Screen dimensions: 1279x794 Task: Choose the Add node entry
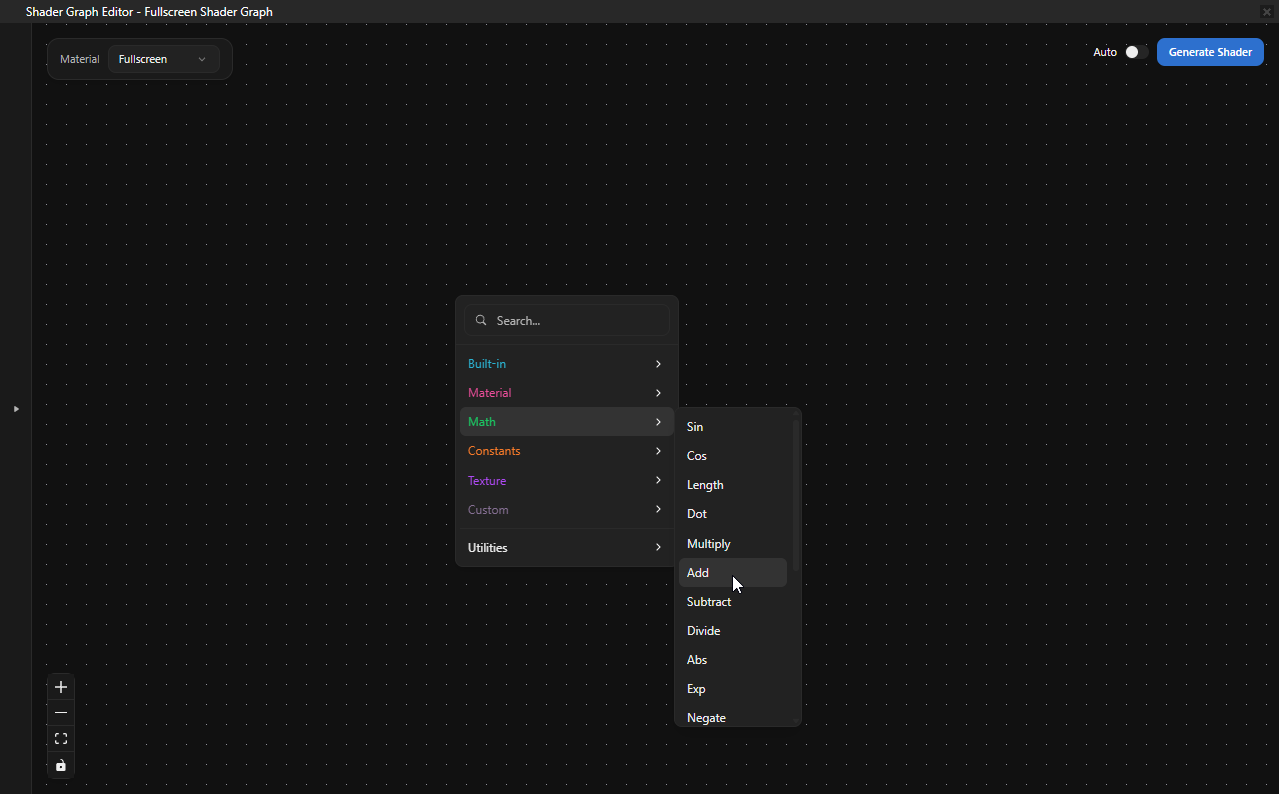coord(733,573)
